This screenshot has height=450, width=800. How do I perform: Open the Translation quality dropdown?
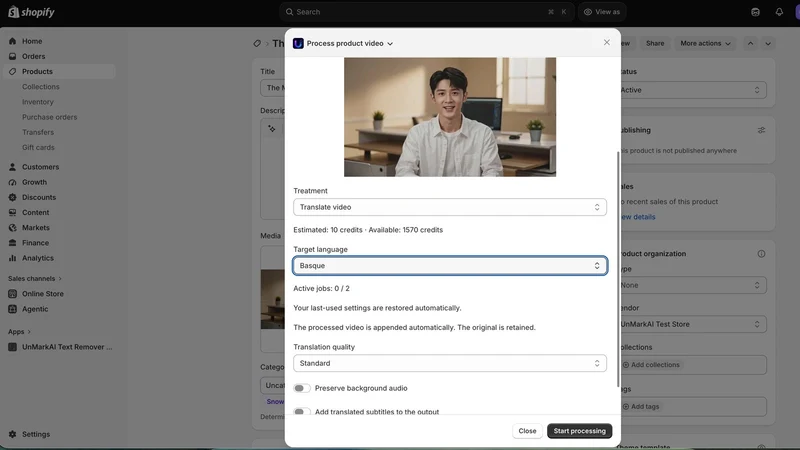click(449, 363)
